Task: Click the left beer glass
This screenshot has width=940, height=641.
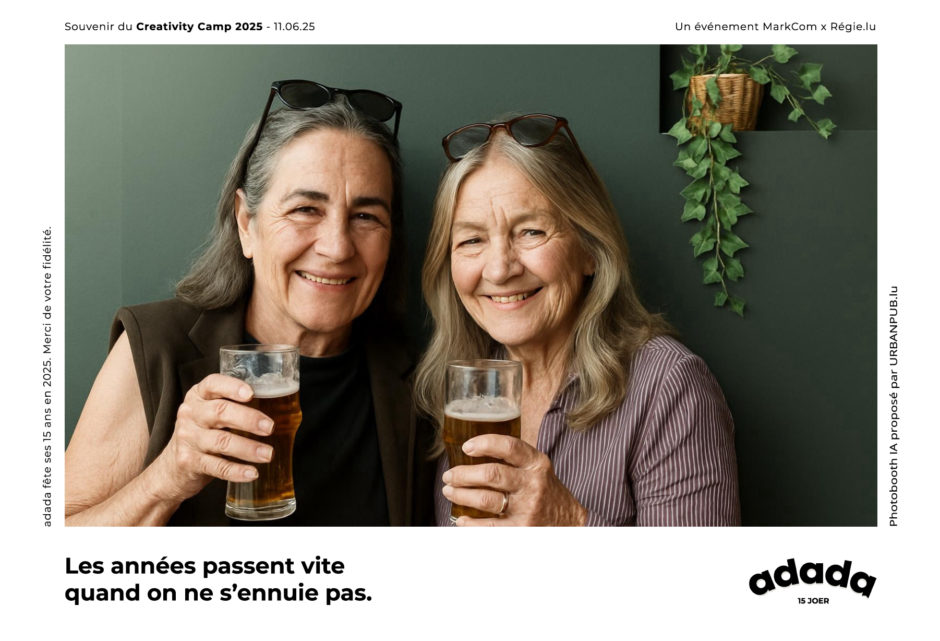Action: coord(261,431)
